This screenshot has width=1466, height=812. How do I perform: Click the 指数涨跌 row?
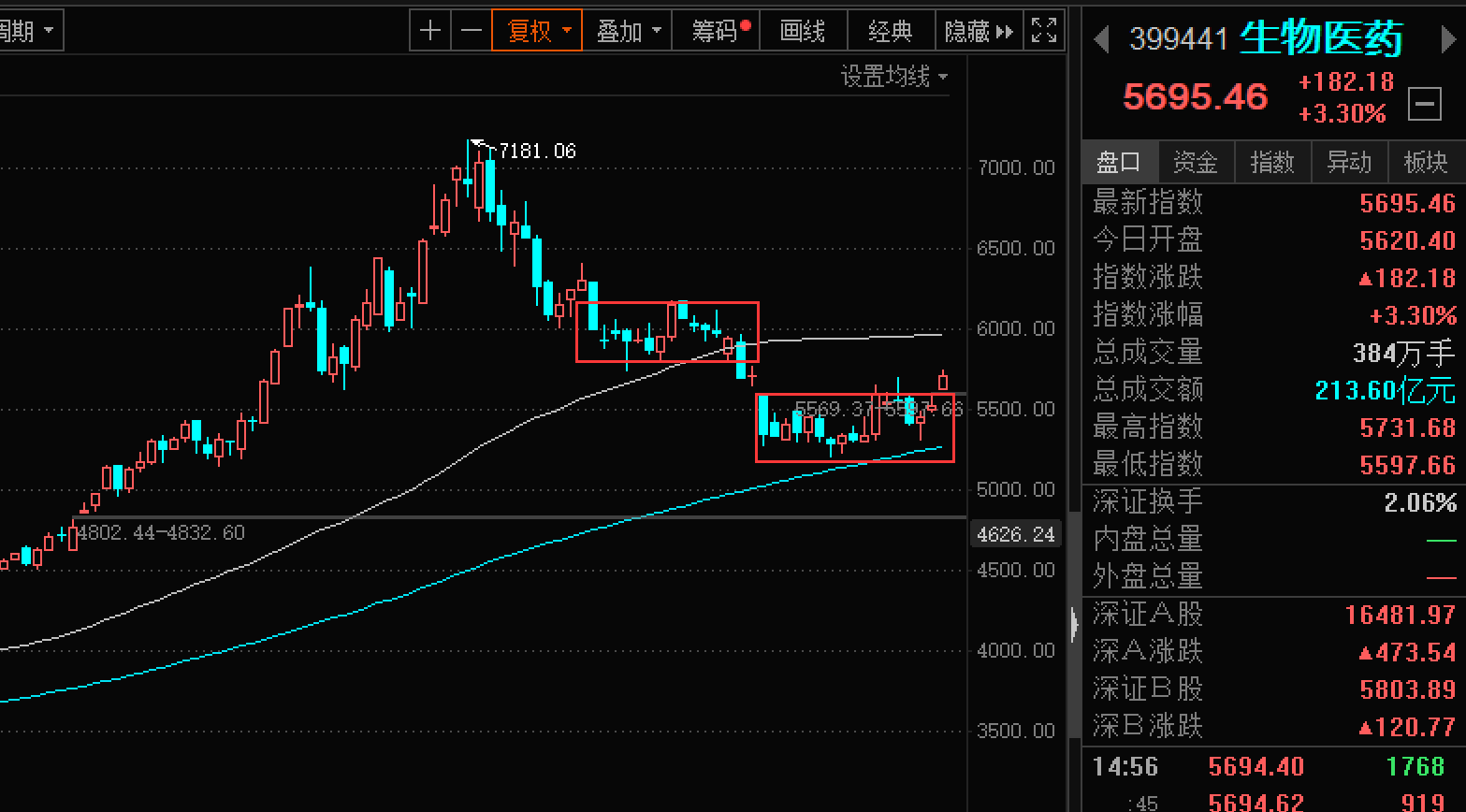pyautogui.click(x=1274, y=278)
